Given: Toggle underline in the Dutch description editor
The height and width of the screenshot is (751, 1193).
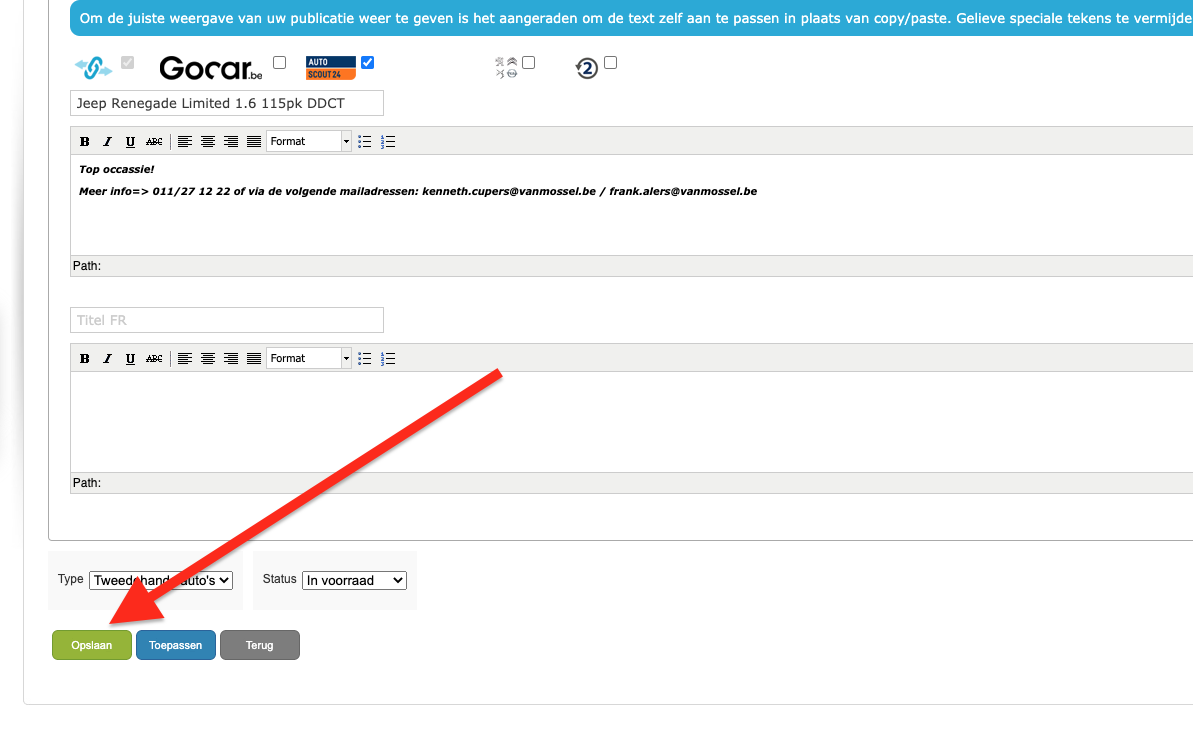Looking at the screenshot, I should pos(130,142).
